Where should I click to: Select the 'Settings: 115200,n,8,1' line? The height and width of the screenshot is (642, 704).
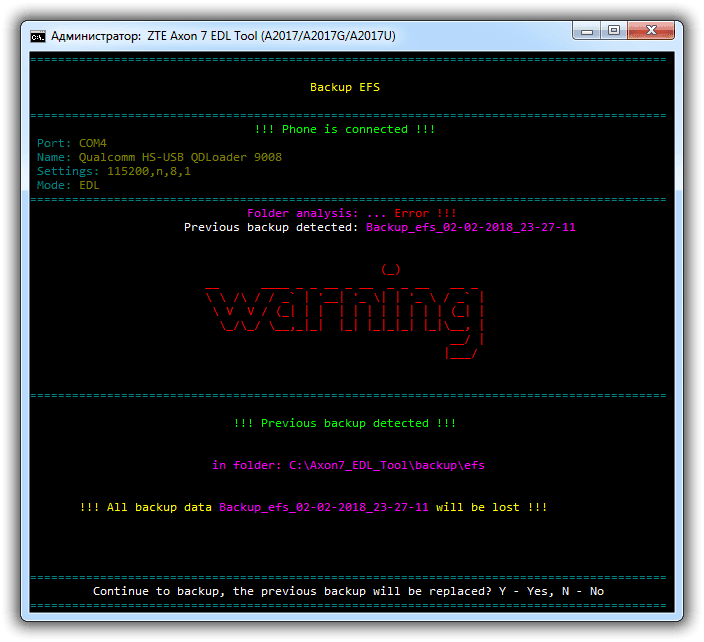(114, 171)
